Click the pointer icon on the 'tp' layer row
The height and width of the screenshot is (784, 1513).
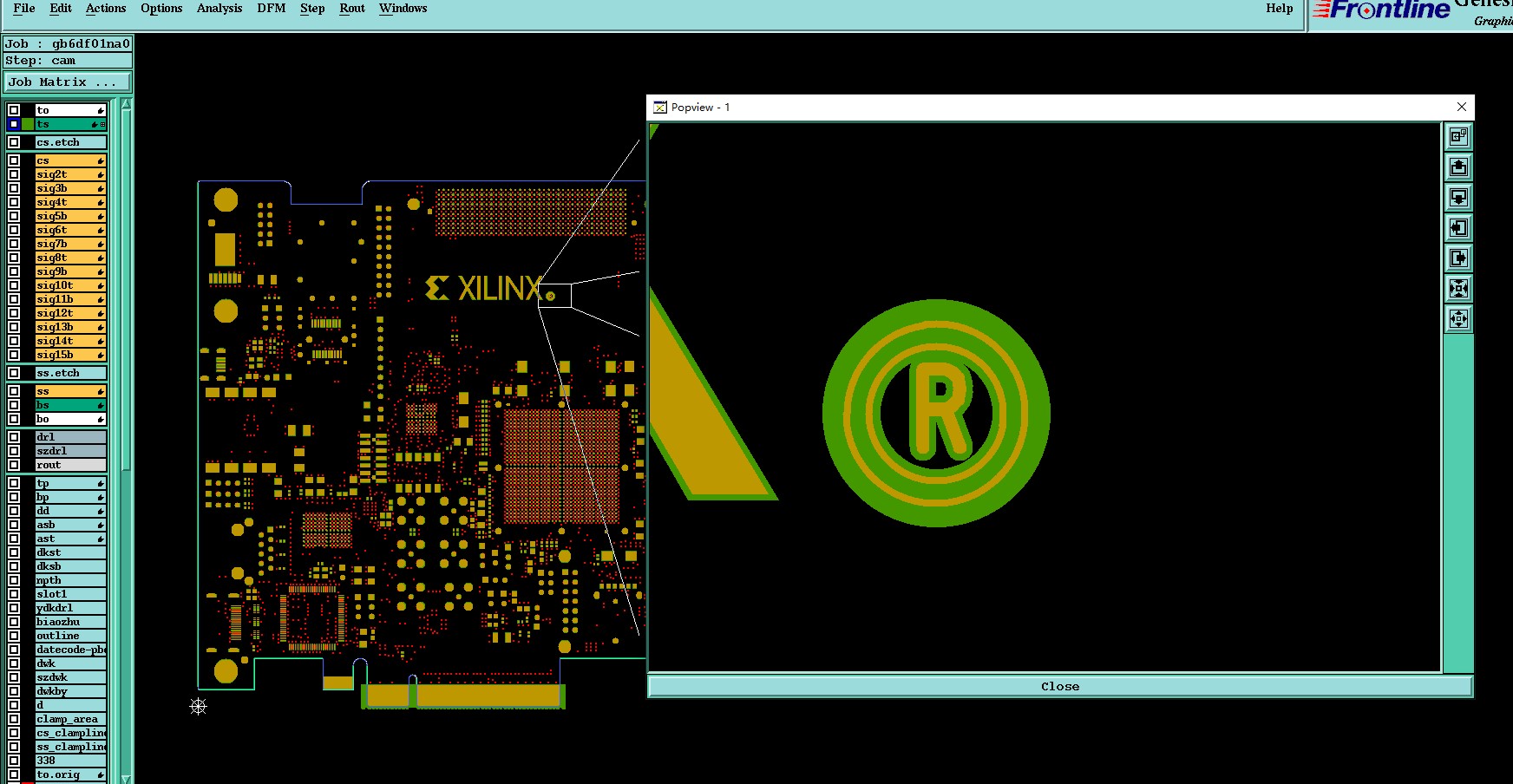coord(101,484)
